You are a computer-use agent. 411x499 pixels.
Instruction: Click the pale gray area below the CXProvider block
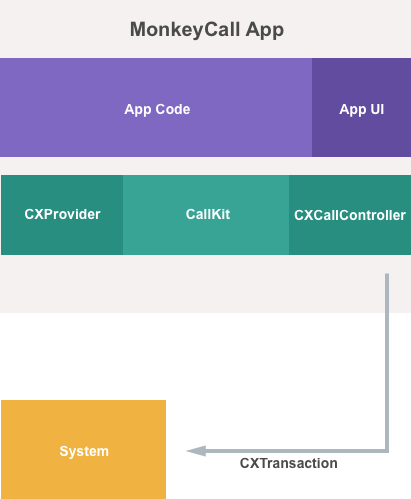pyautogui.click(x=62, y=283)
